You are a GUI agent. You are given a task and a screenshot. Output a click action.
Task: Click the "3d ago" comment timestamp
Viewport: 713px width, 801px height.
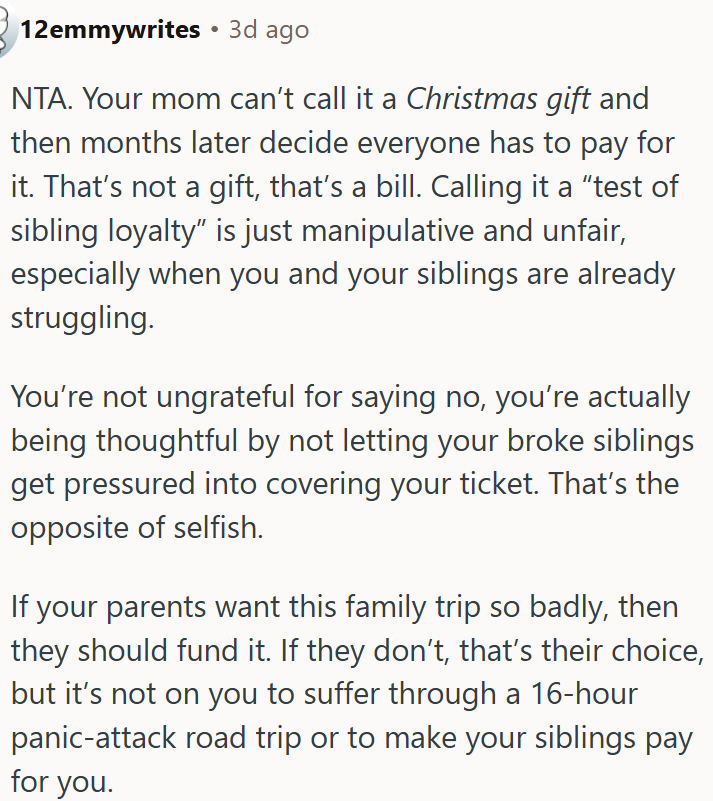[x=269, y=30]
